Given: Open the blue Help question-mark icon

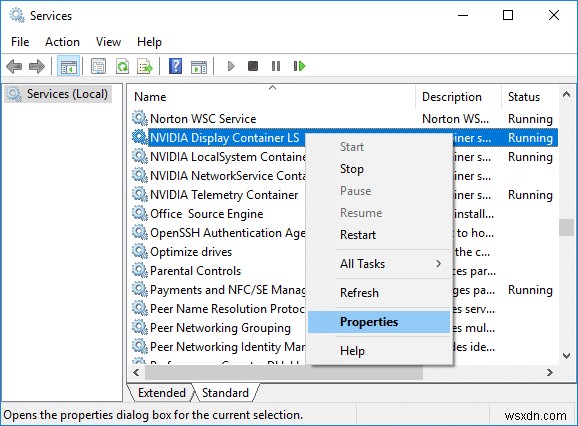Looking at the screenshot, I should click(175, 66).
